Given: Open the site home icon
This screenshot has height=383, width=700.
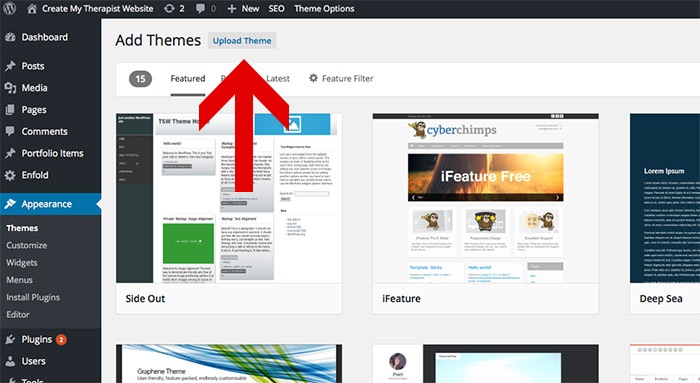Looking at the screenshot, I should [32, 8].
